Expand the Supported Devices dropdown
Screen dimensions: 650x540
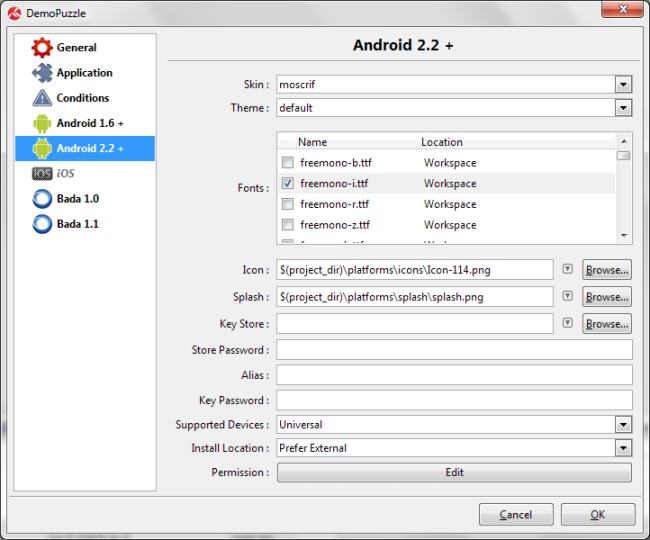point(623,425)
